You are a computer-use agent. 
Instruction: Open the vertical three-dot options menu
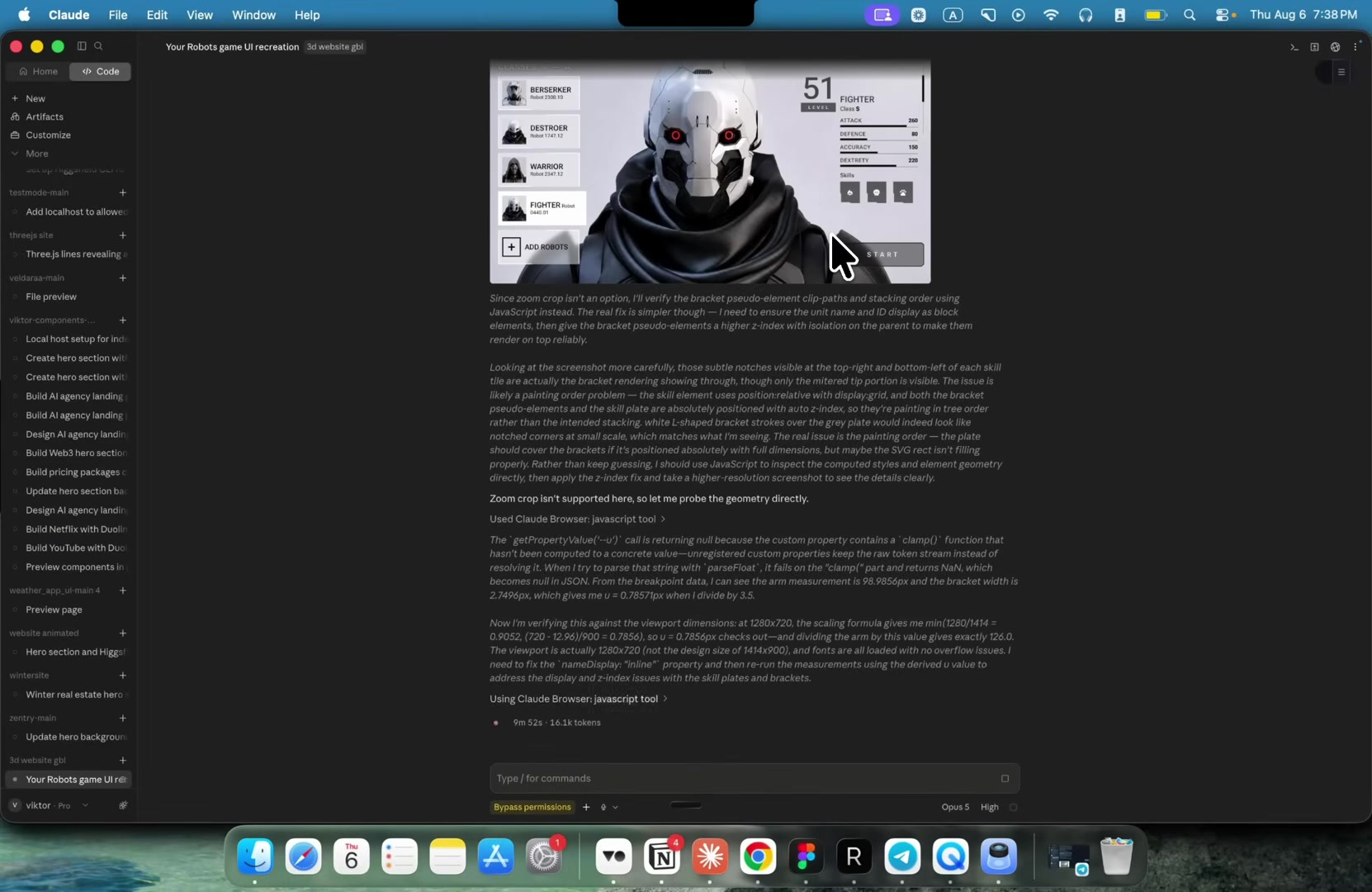[1355, 47]
